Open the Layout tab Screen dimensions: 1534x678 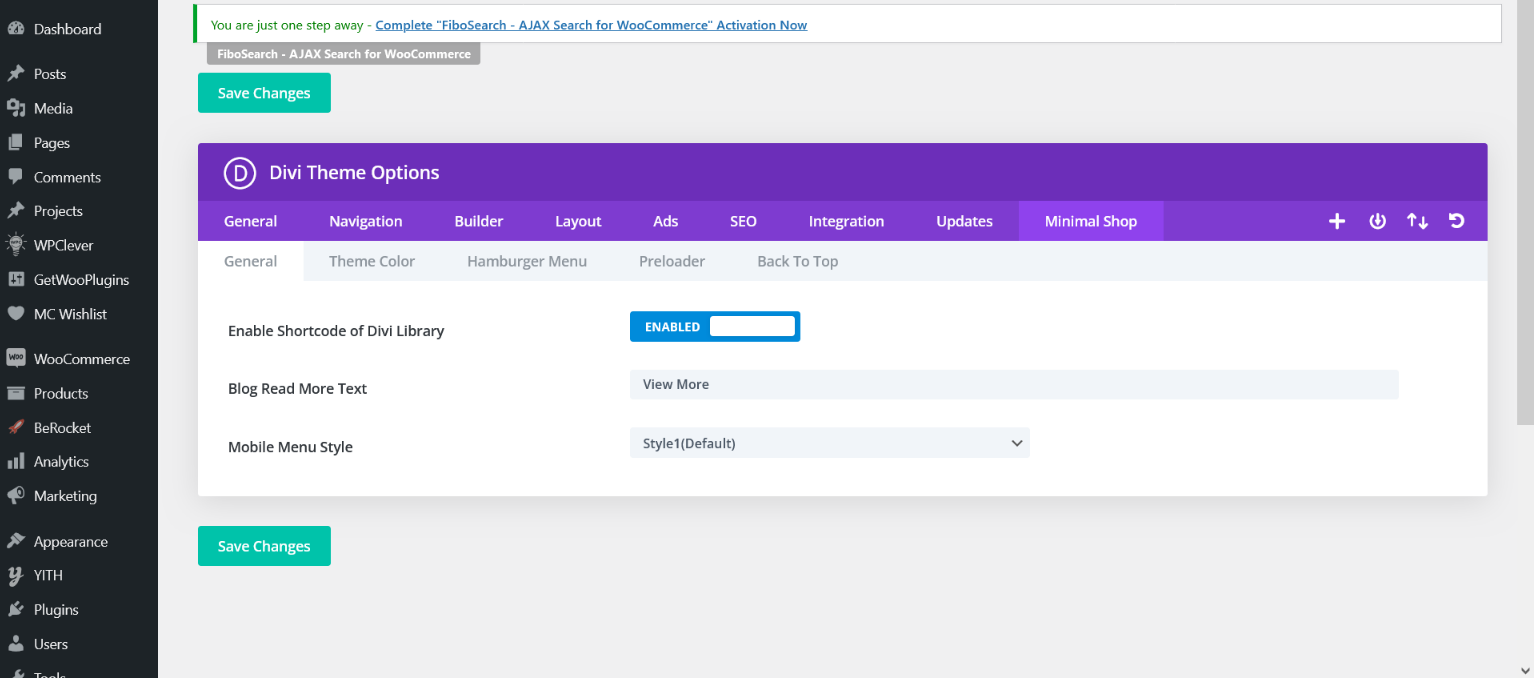578,221
